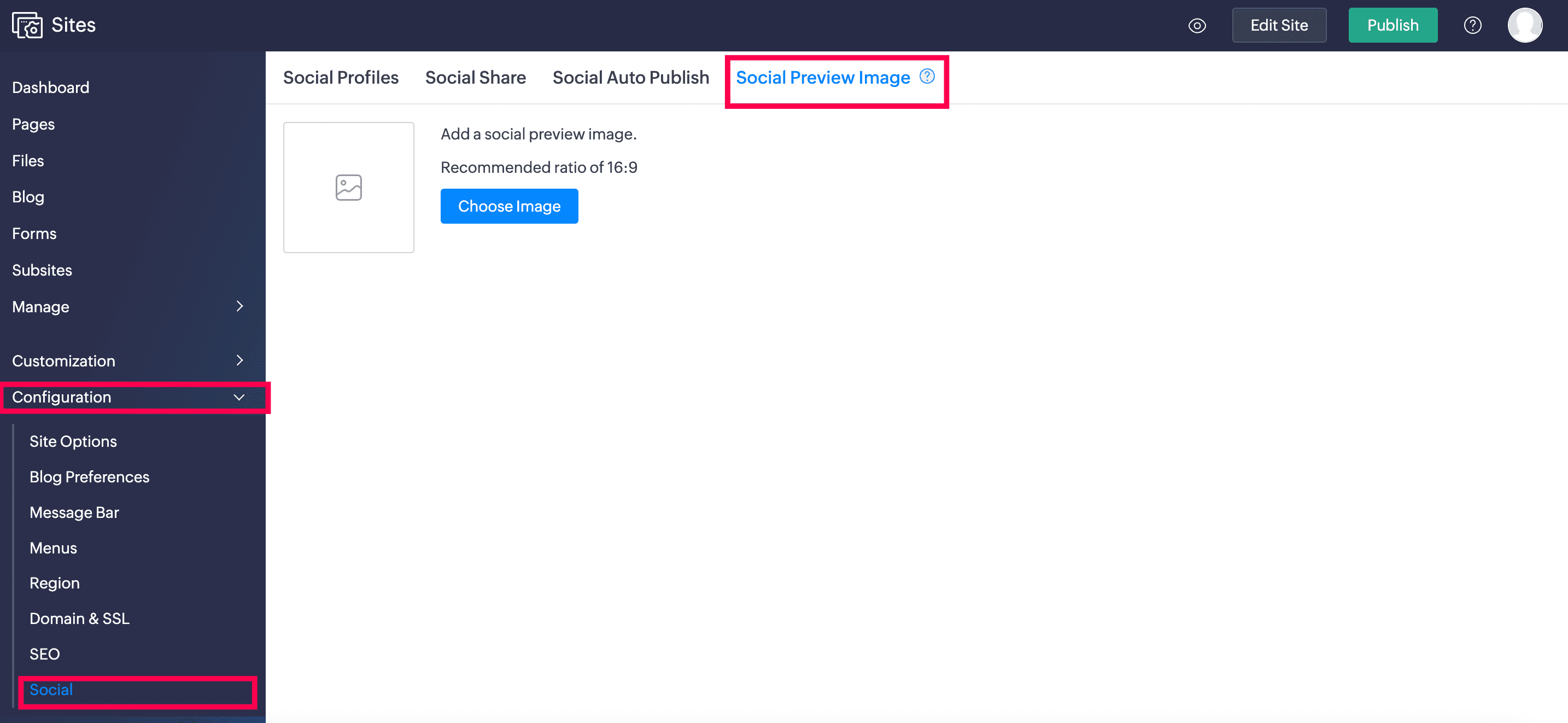Open Message Bar settings
The width and height of the screenshot is (1568, 723).
pyautogui.click(x=74, y=512)
